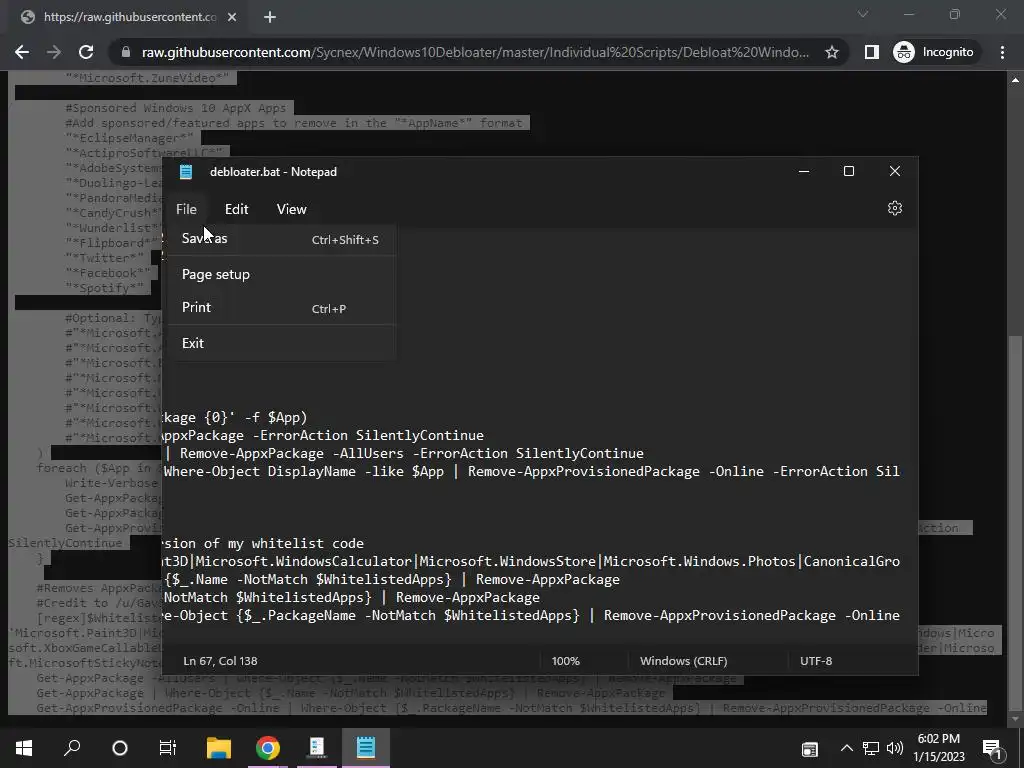Bookmark this page with star icon

coord(831,52)
